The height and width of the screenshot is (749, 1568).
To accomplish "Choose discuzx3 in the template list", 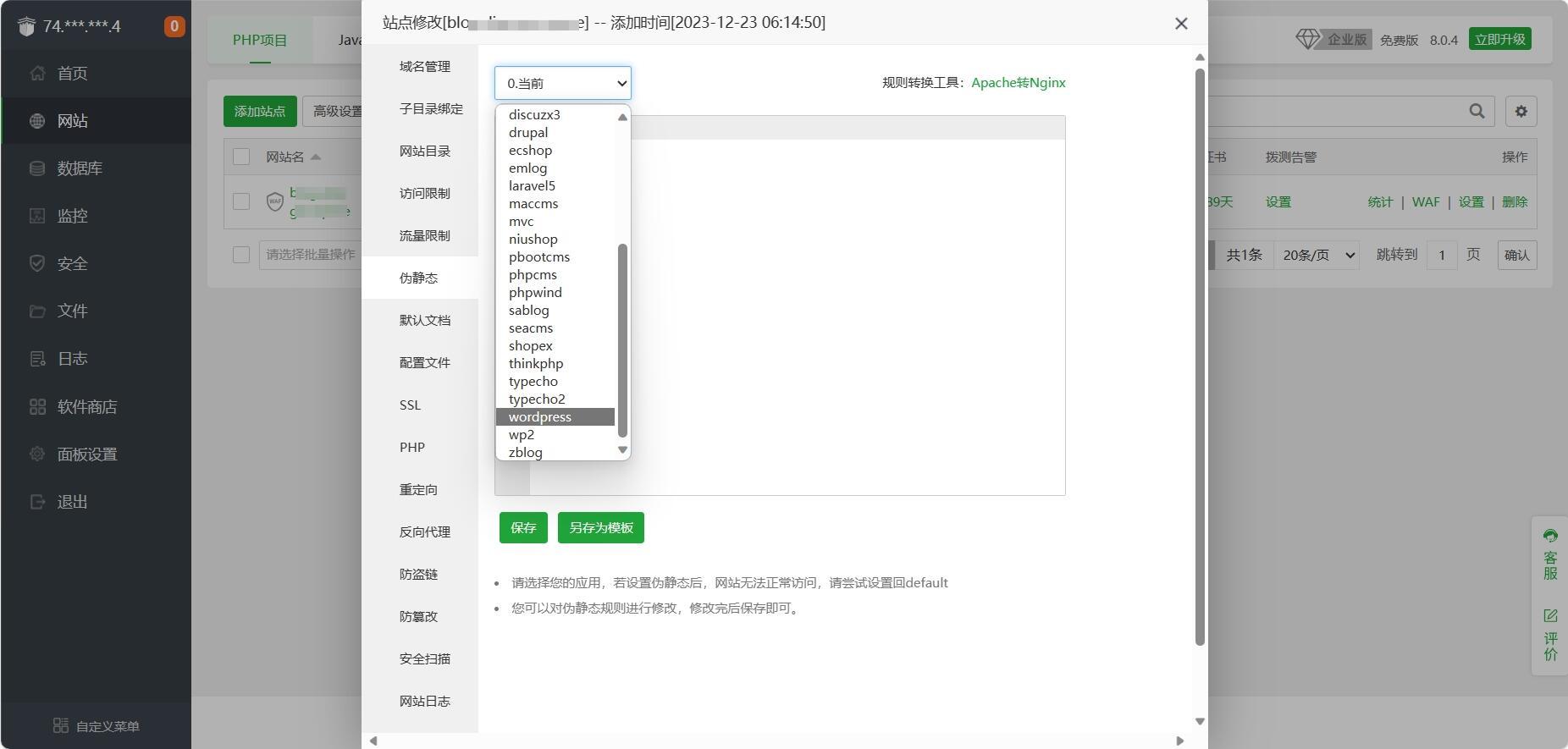I will [x=555, y=114].
